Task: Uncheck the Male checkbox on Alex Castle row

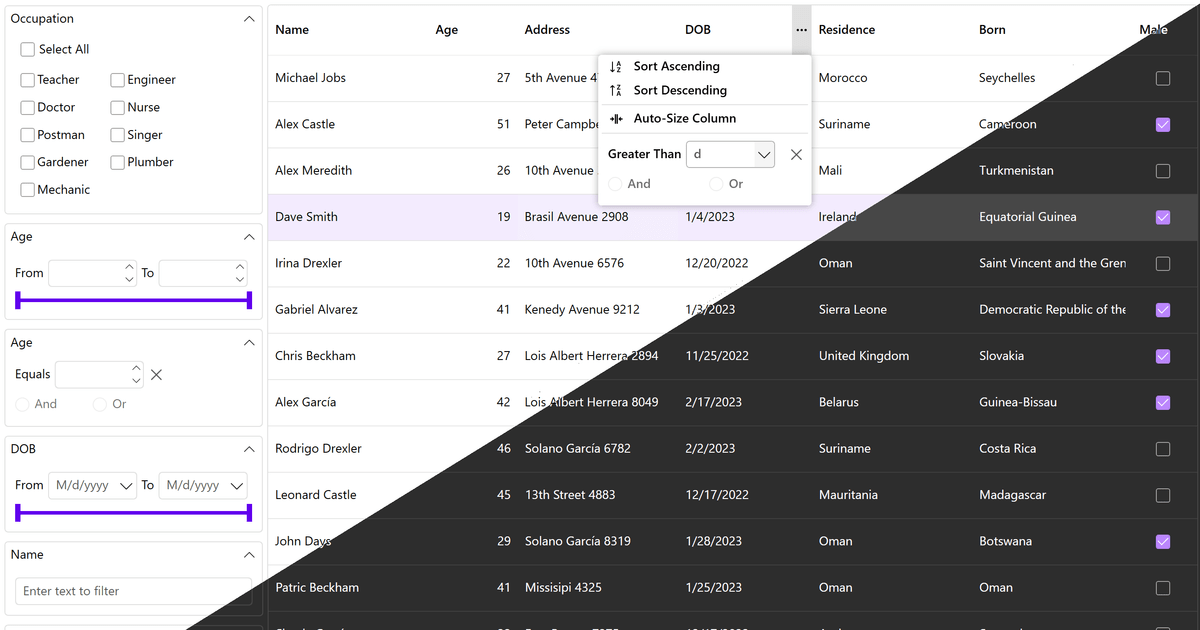Action: pyautogui.click(x=1162, y=124)
